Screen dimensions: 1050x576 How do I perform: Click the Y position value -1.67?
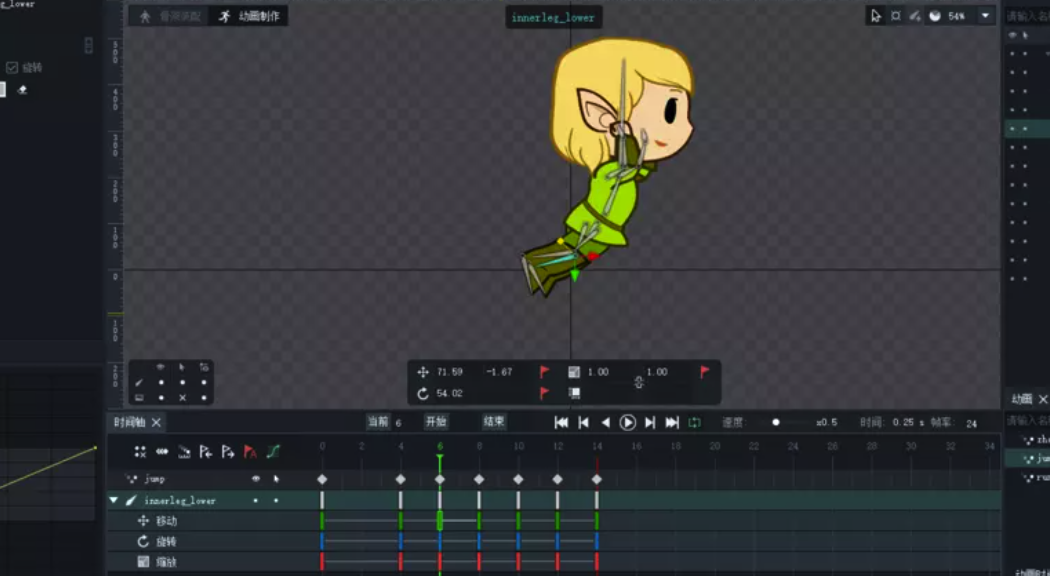pyautogui.click(x=499, y=372)
